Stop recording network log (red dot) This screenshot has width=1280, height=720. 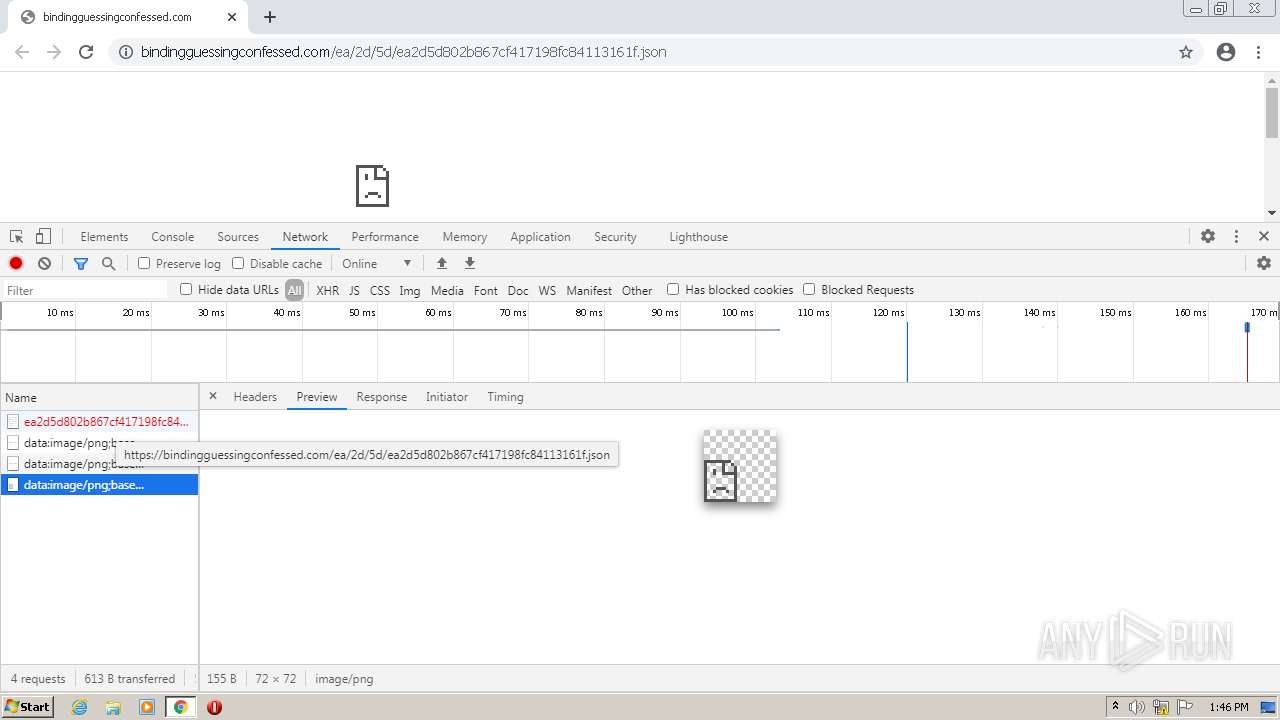click(x=16, y=263)
